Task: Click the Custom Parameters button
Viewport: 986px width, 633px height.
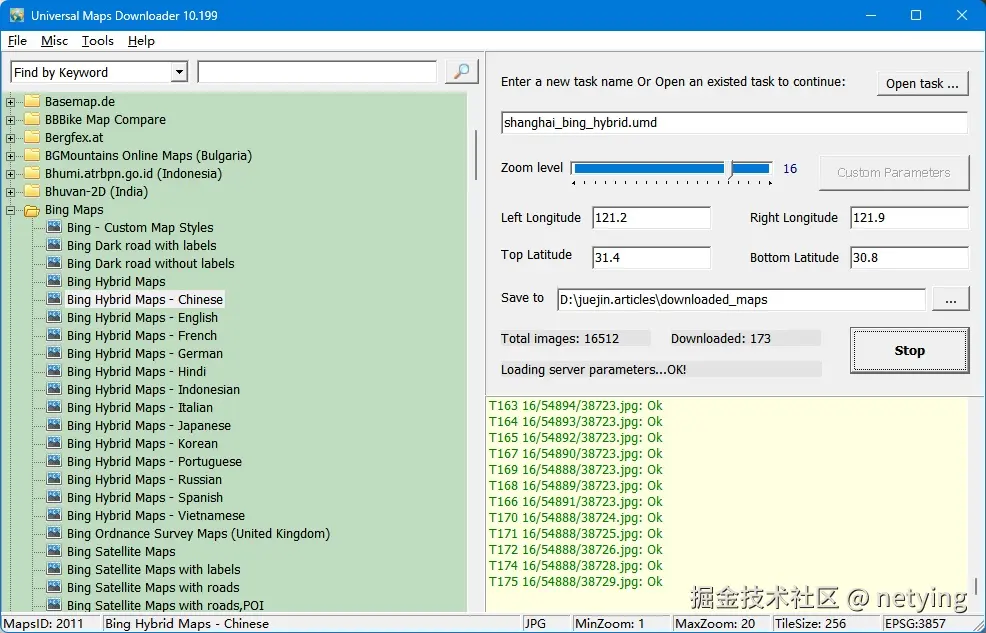Action: (894, 172)
